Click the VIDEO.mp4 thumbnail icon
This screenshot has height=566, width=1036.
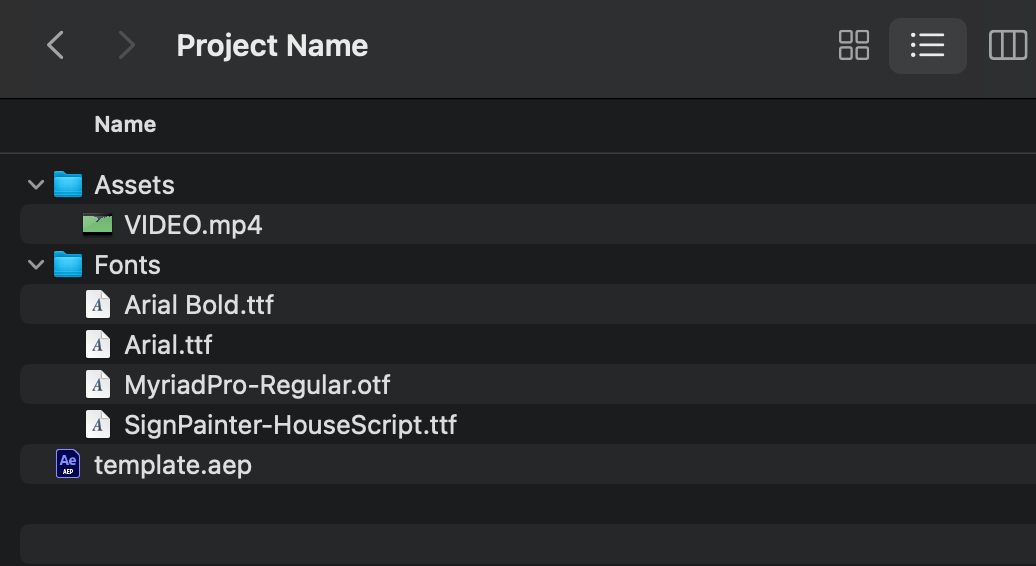[97, 225]
